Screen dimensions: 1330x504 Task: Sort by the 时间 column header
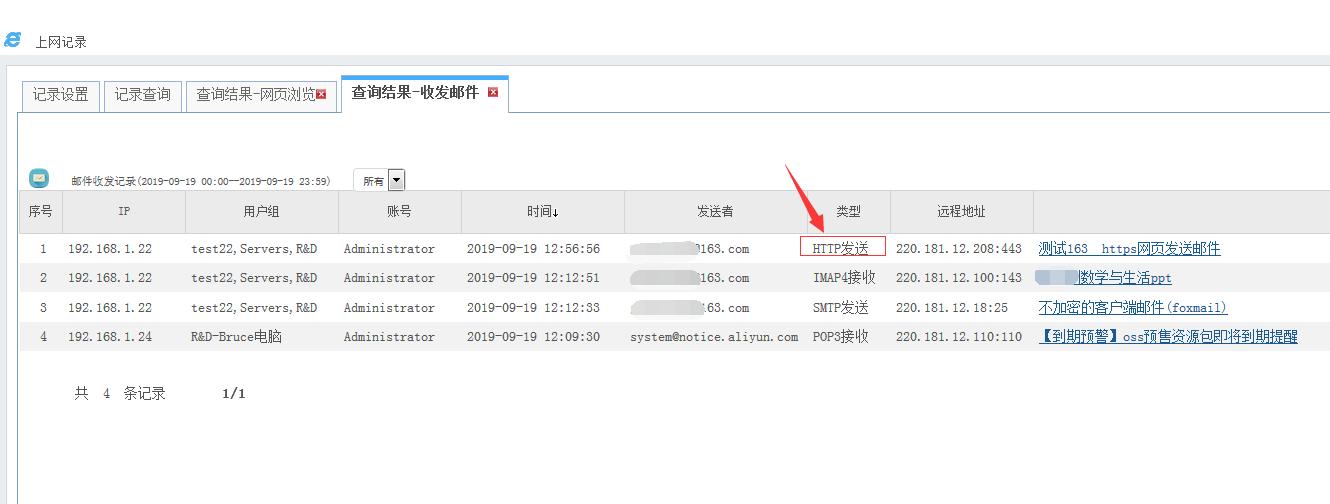[543, 212]
